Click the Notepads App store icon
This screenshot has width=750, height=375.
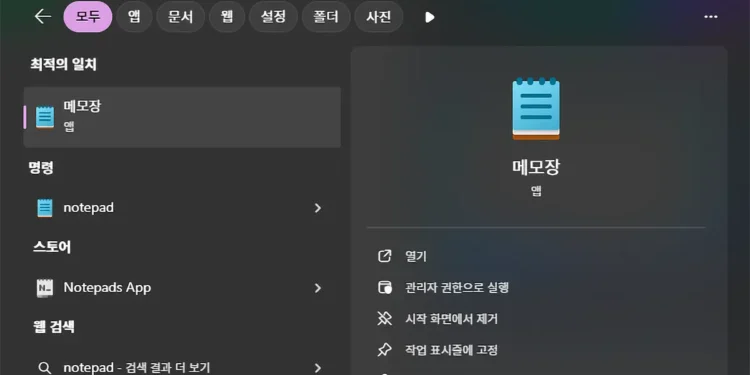click(45, 288)
